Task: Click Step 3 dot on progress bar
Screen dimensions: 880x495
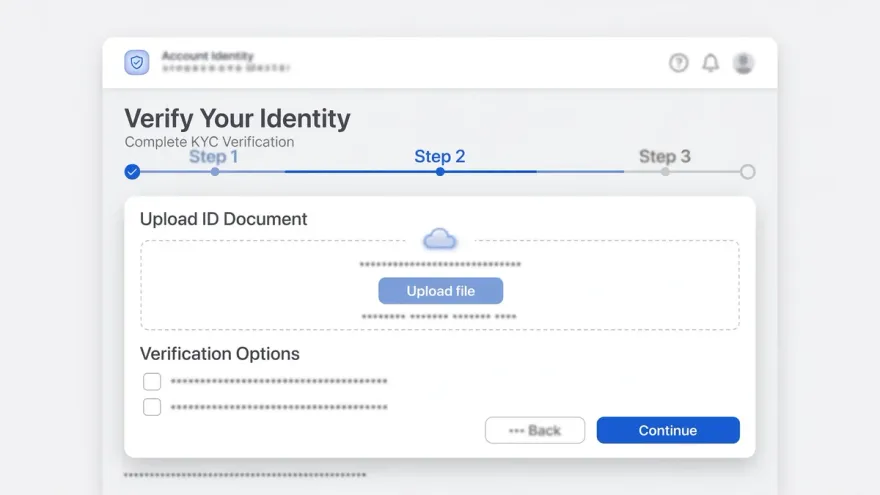Action: coord(665,172)
